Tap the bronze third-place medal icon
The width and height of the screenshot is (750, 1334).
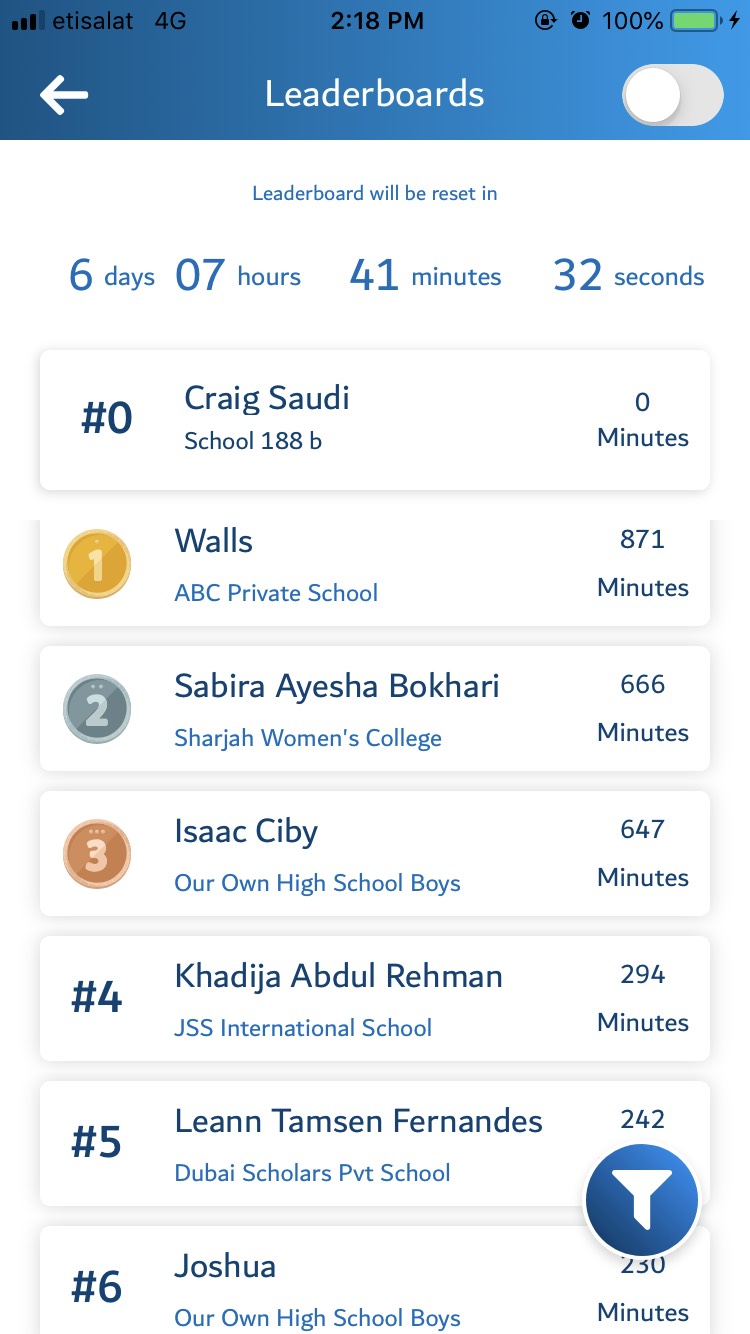(x=97, y=854)
